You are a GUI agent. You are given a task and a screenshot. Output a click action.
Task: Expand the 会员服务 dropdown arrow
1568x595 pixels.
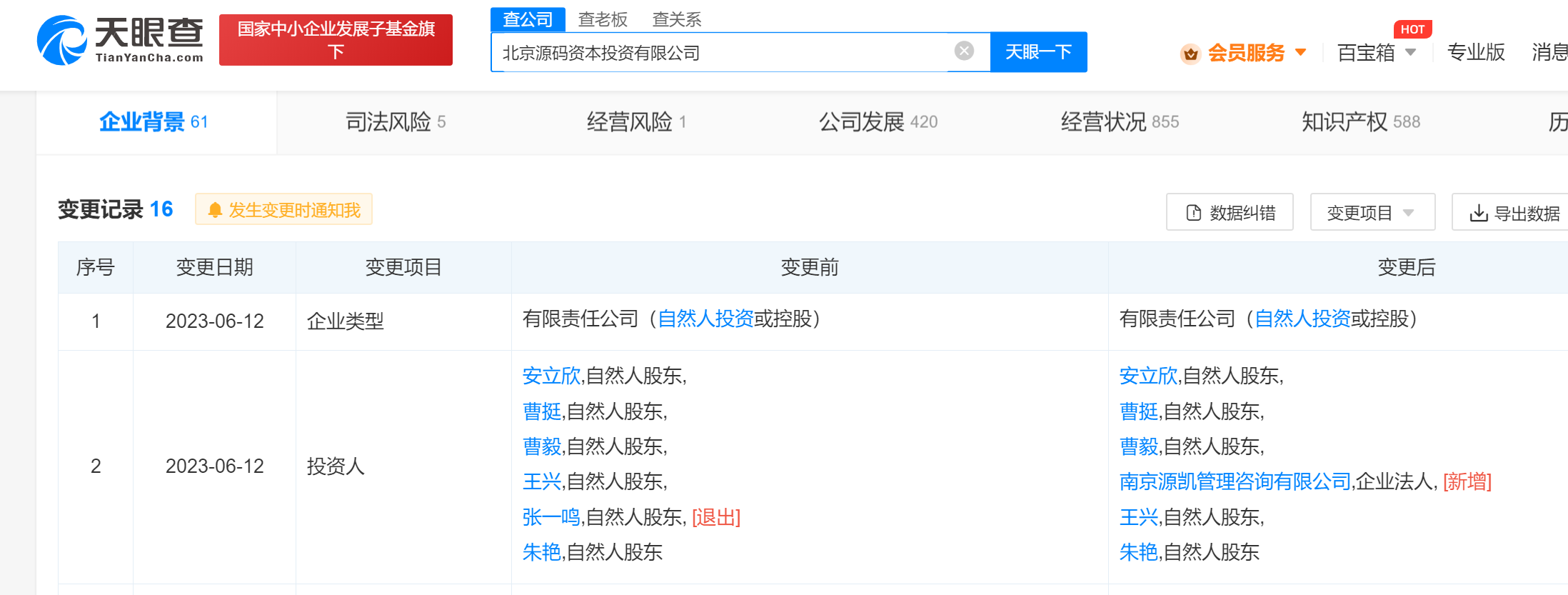(x=1301, y=52)
